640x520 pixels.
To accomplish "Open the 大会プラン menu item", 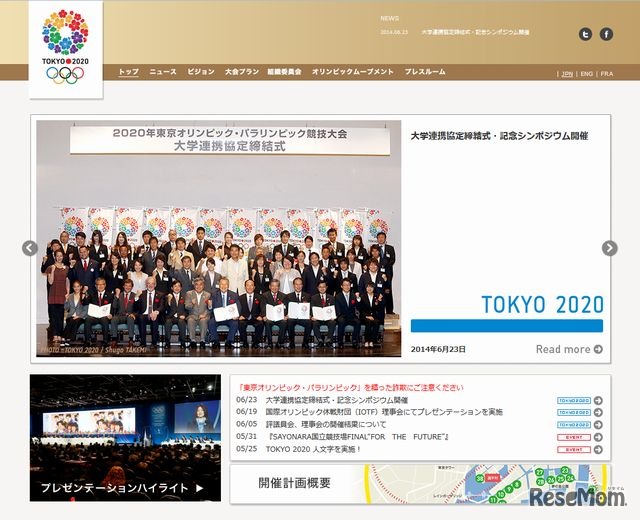I will coord(242,72).
